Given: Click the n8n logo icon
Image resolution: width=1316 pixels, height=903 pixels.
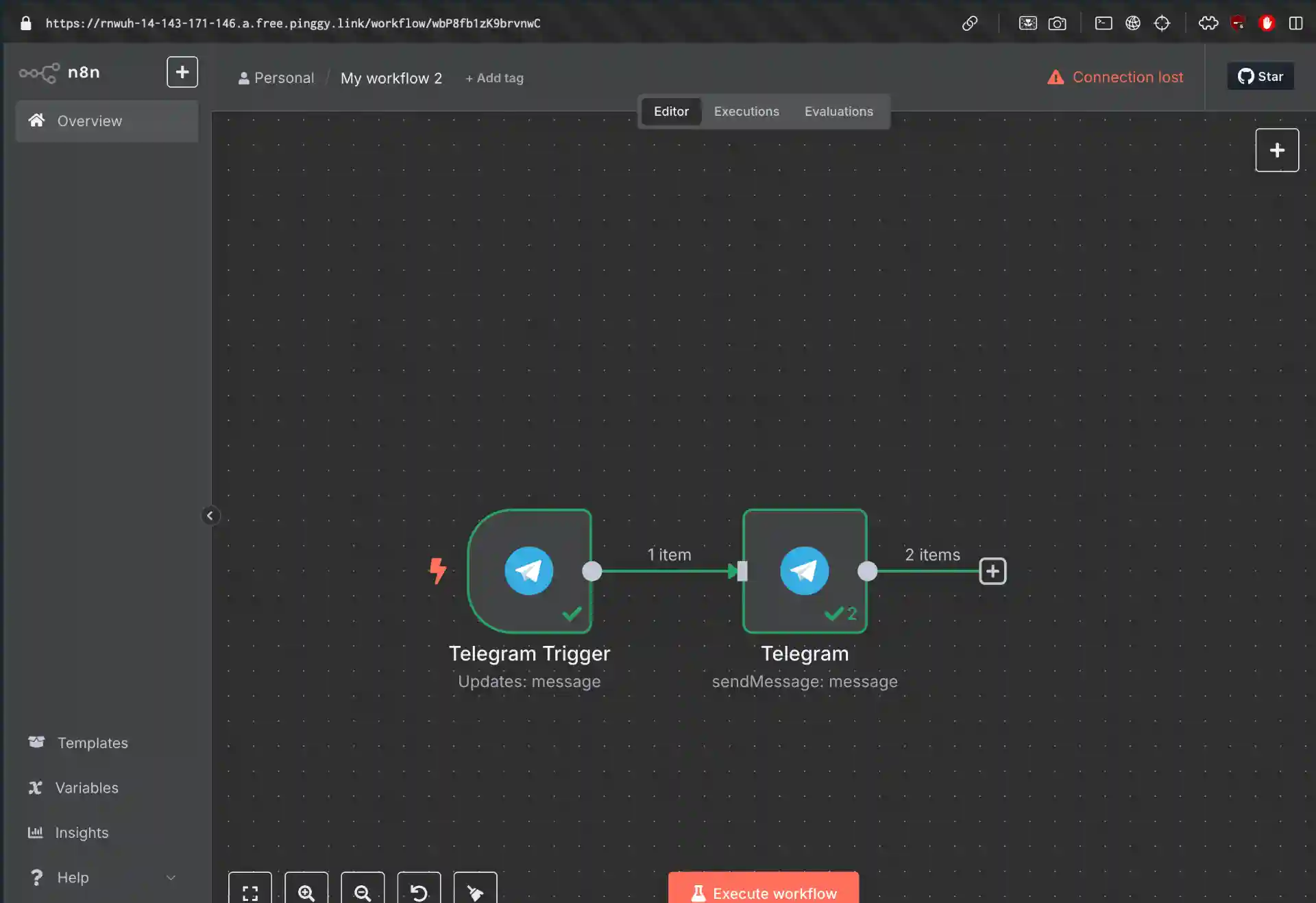Looking at the screenshot, I should 39,73.
